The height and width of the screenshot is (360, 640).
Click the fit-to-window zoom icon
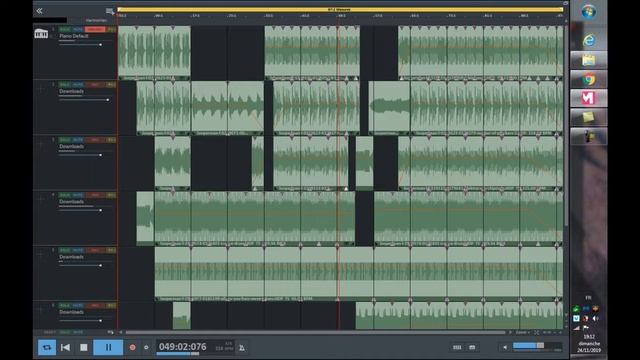[536, 332]
